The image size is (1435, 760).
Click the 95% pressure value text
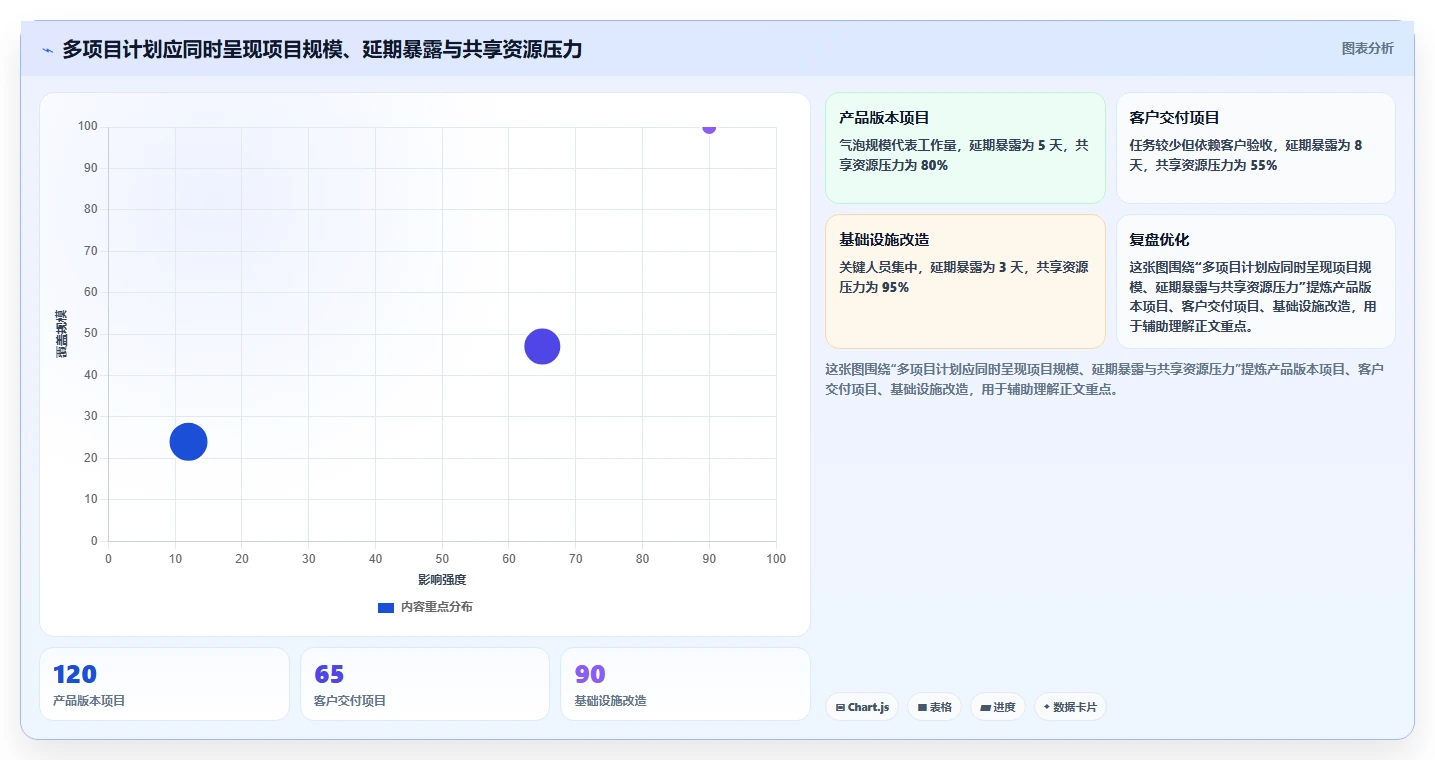click(896, 287)
